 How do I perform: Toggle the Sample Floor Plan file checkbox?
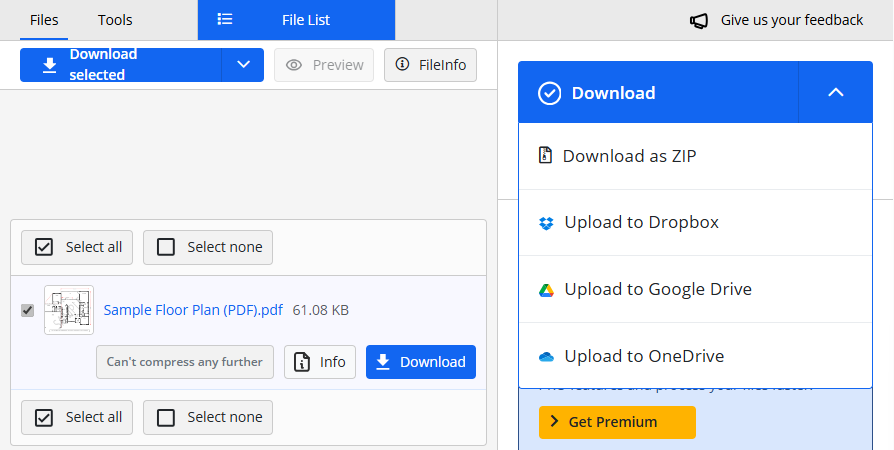27,310
